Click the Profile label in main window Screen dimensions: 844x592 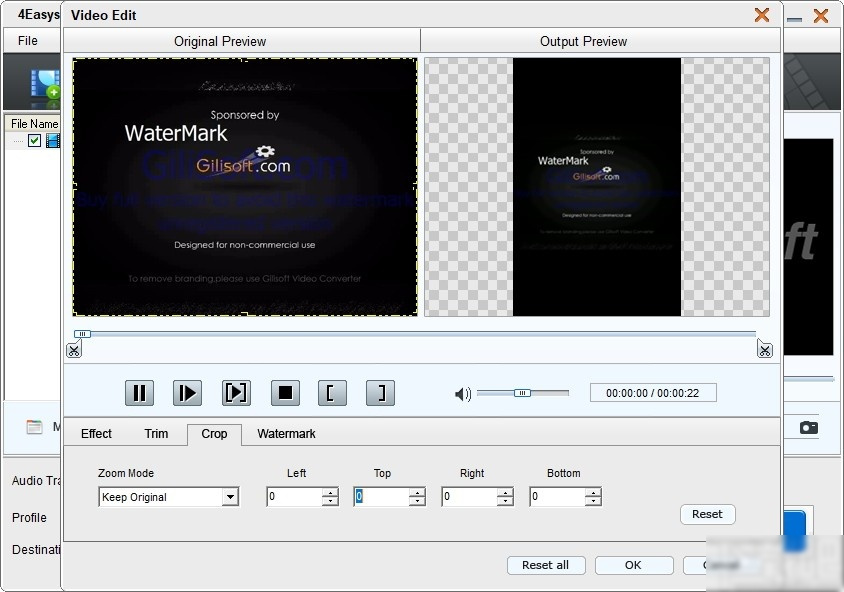pyautogui.click(x=29, y=518)
